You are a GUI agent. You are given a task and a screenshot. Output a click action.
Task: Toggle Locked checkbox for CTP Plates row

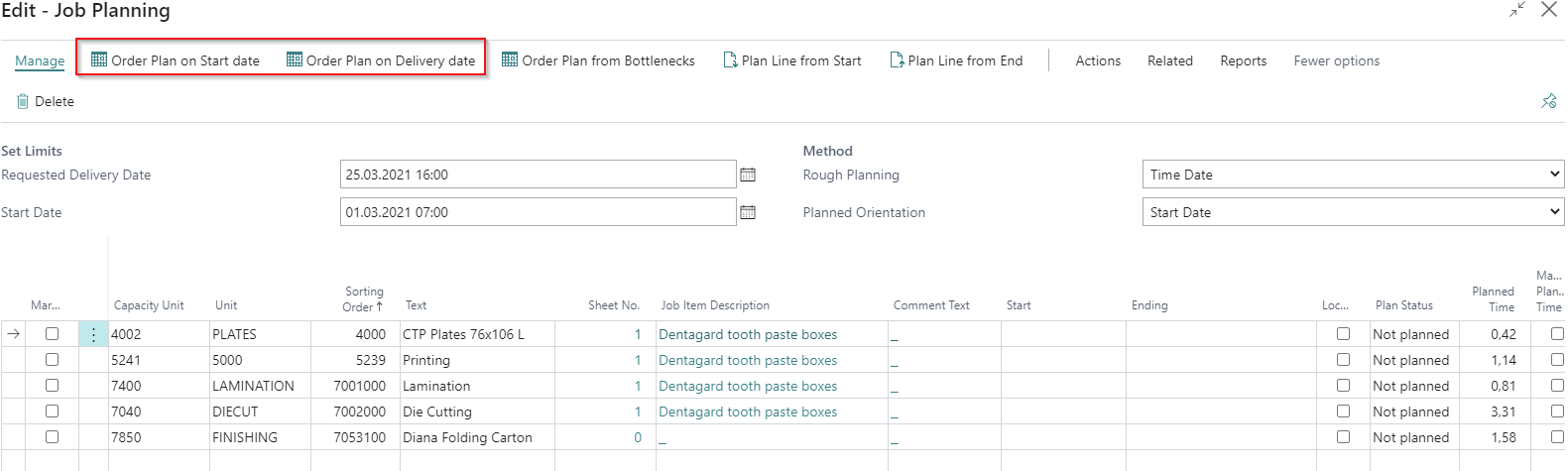click(1344, 334)
